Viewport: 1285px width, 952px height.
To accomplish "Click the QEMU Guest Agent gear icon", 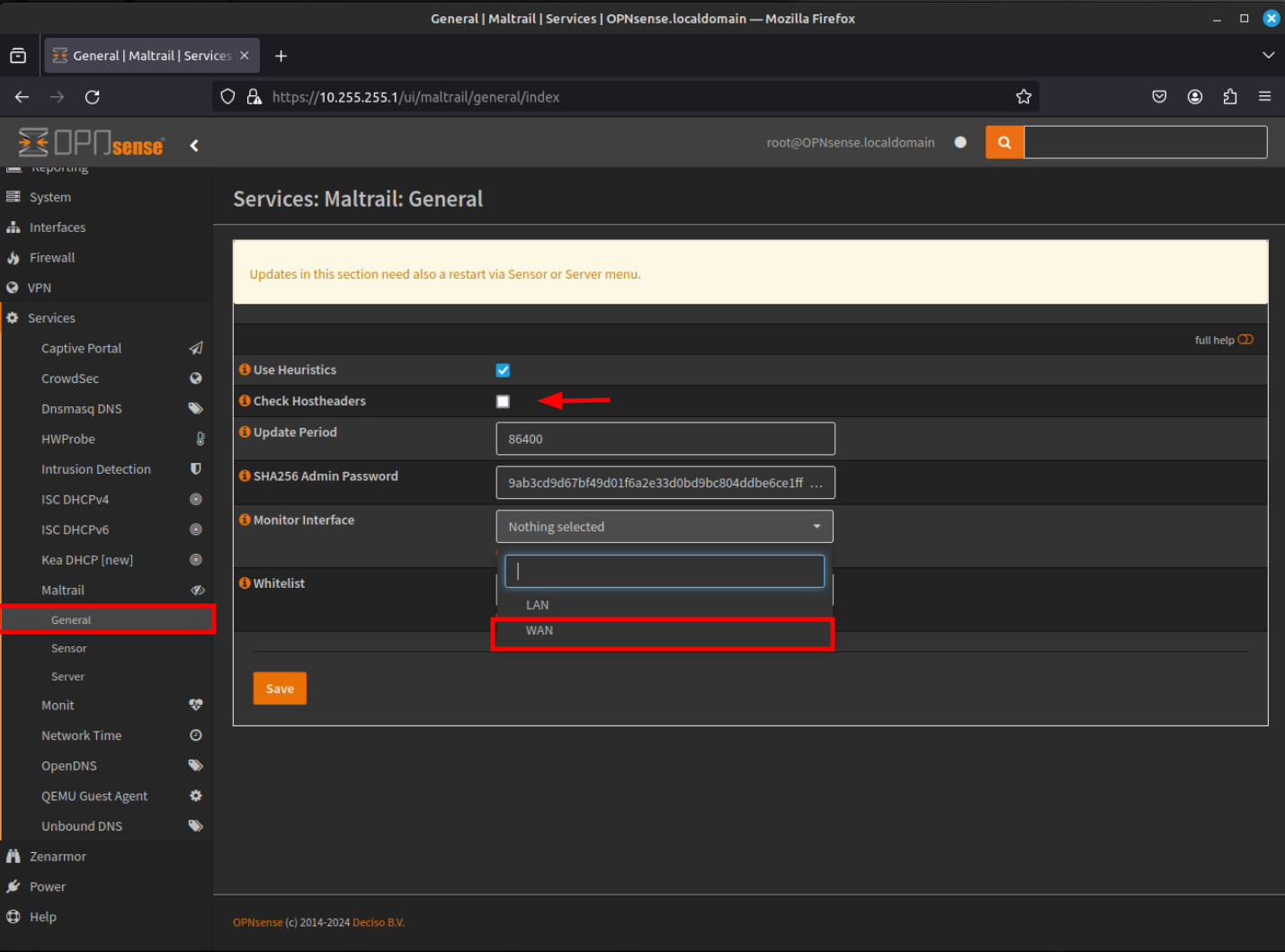I will [x=196, y=796].
